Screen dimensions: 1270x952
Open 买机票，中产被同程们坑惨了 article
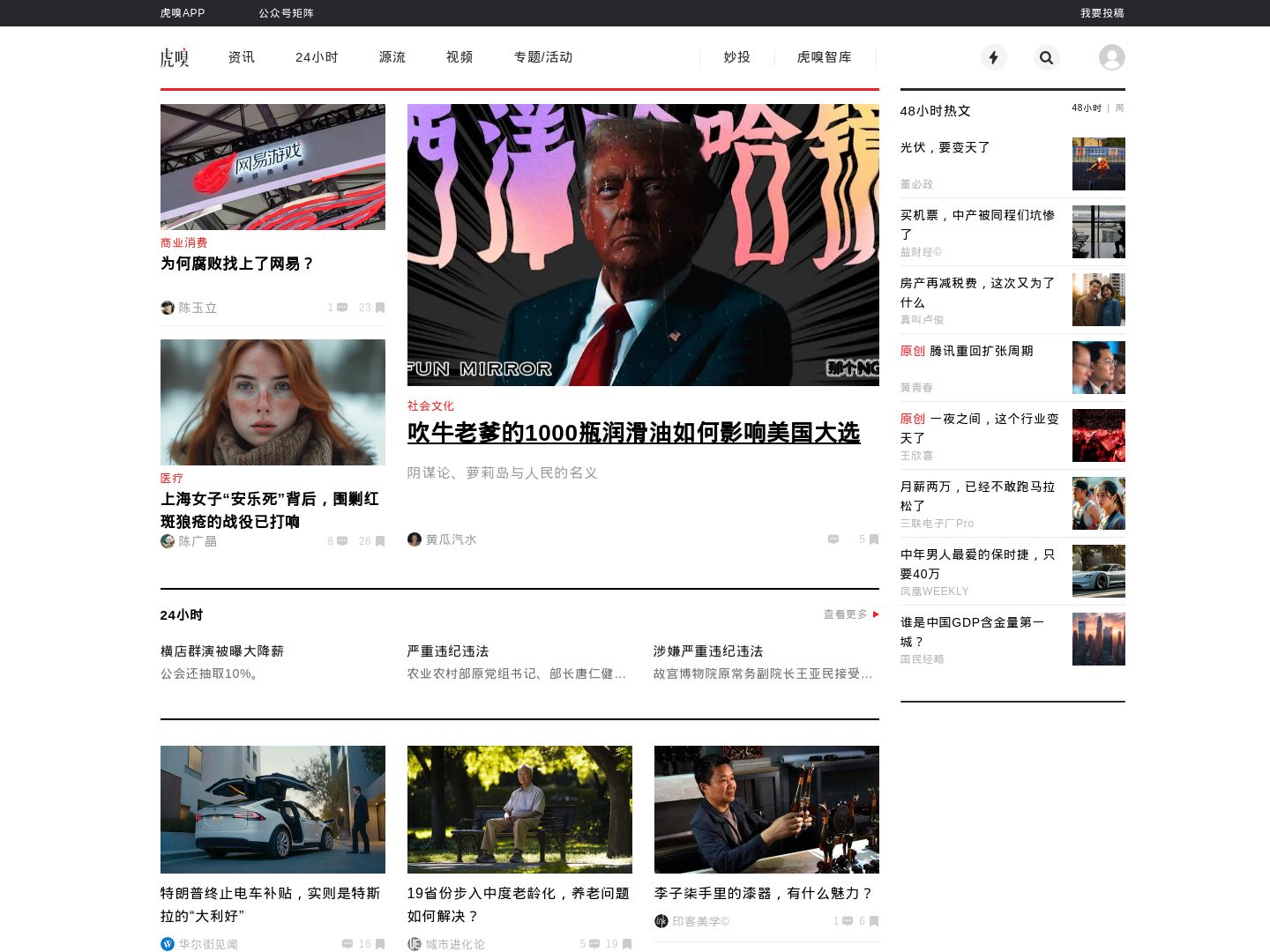[978, 225]
